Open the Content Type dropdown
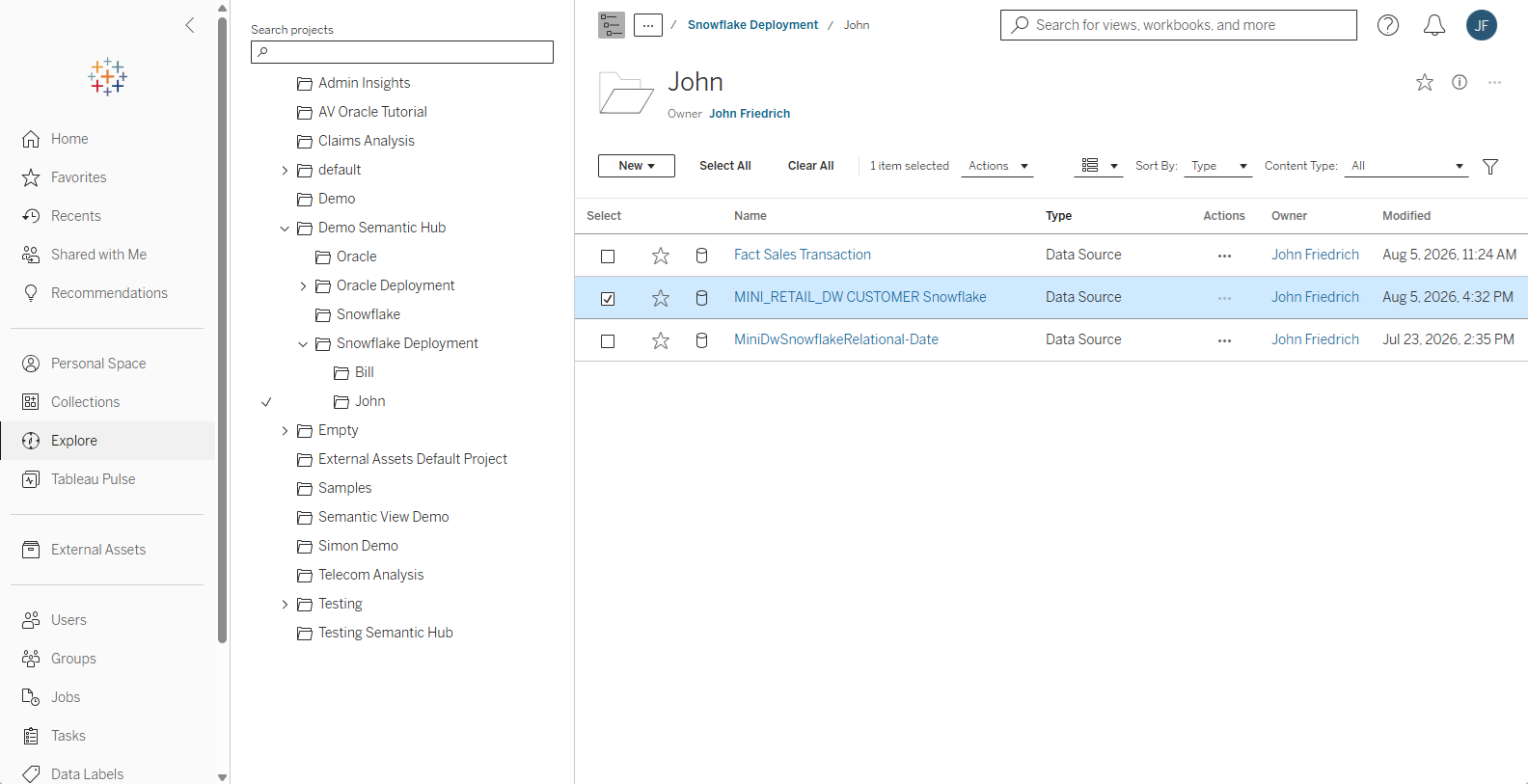The height and width of the screenshot is (784, 1528). (1406, 166)
